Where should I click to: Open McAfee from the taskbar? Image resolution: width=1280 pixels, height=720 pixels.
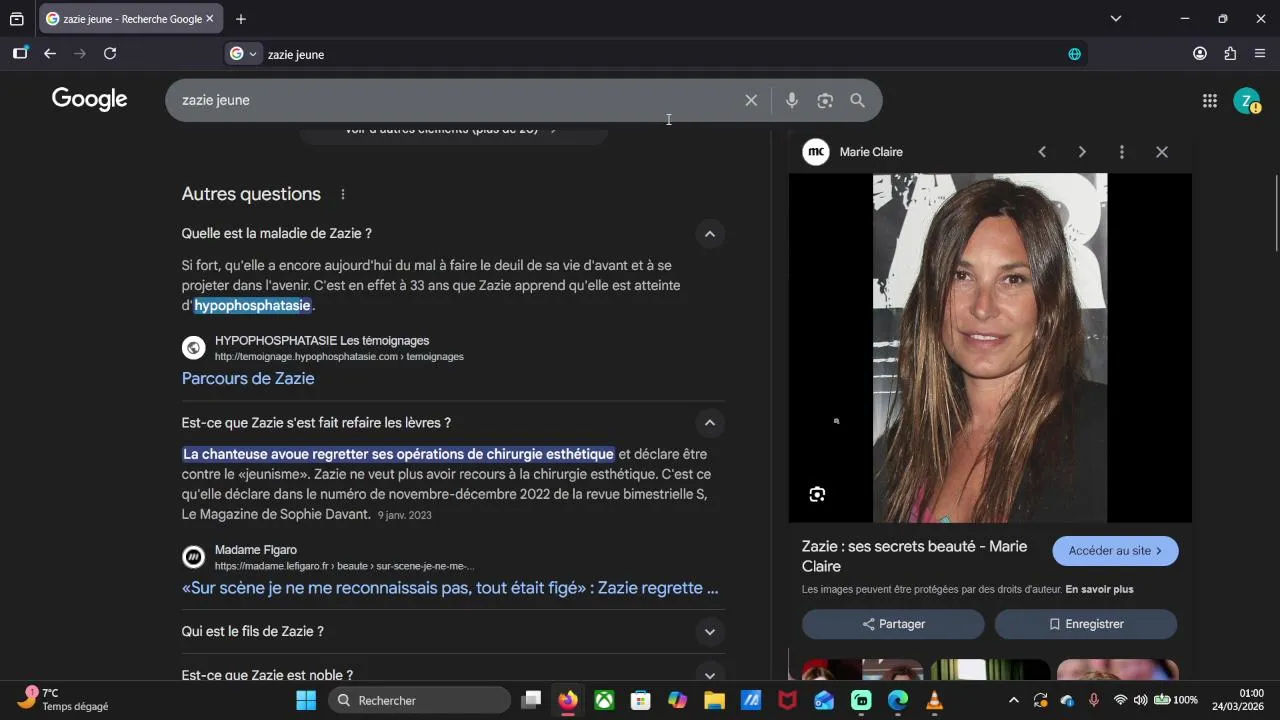pos(788,700)
